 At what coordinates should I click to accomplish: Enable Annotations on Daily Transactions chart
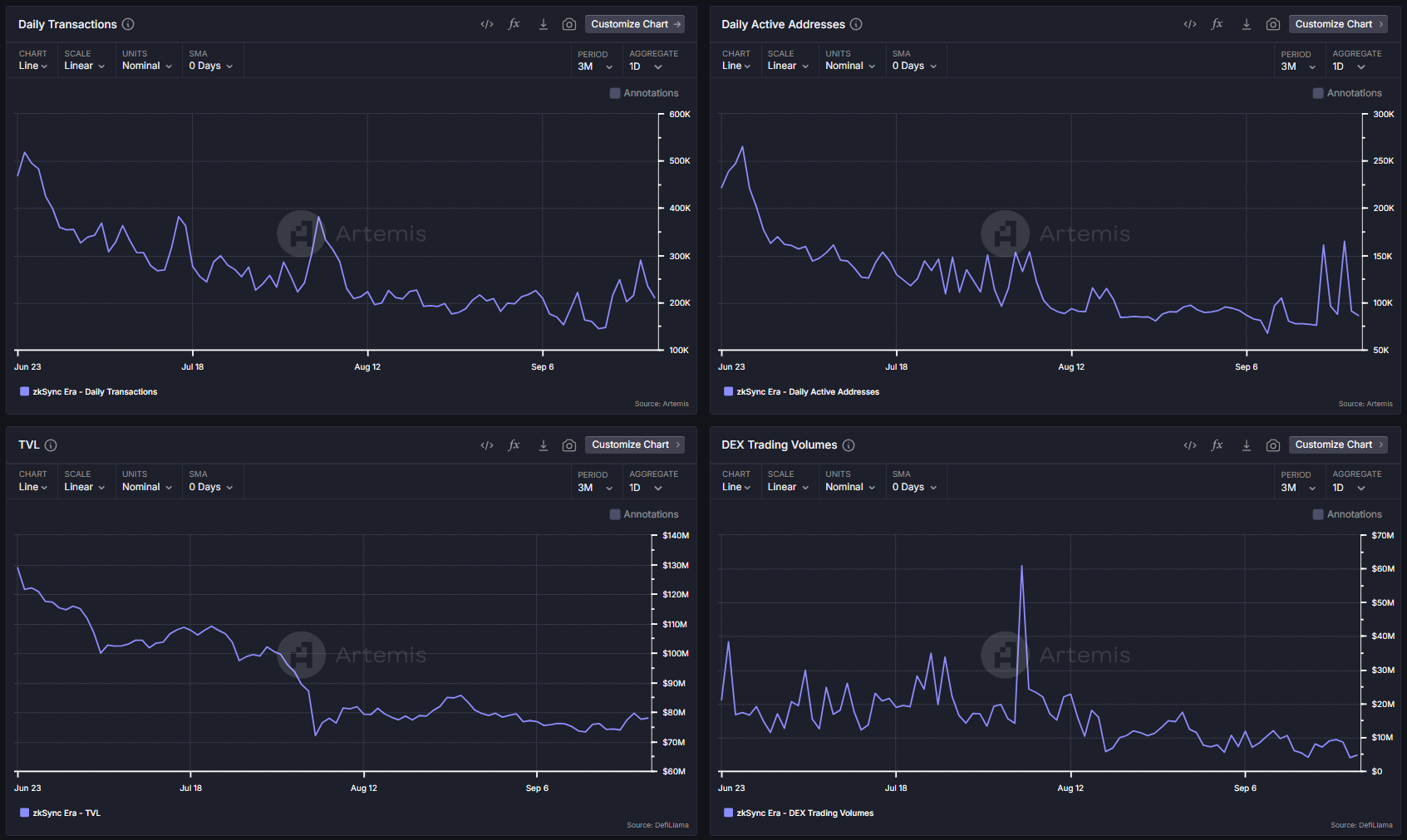coord(615,93)
